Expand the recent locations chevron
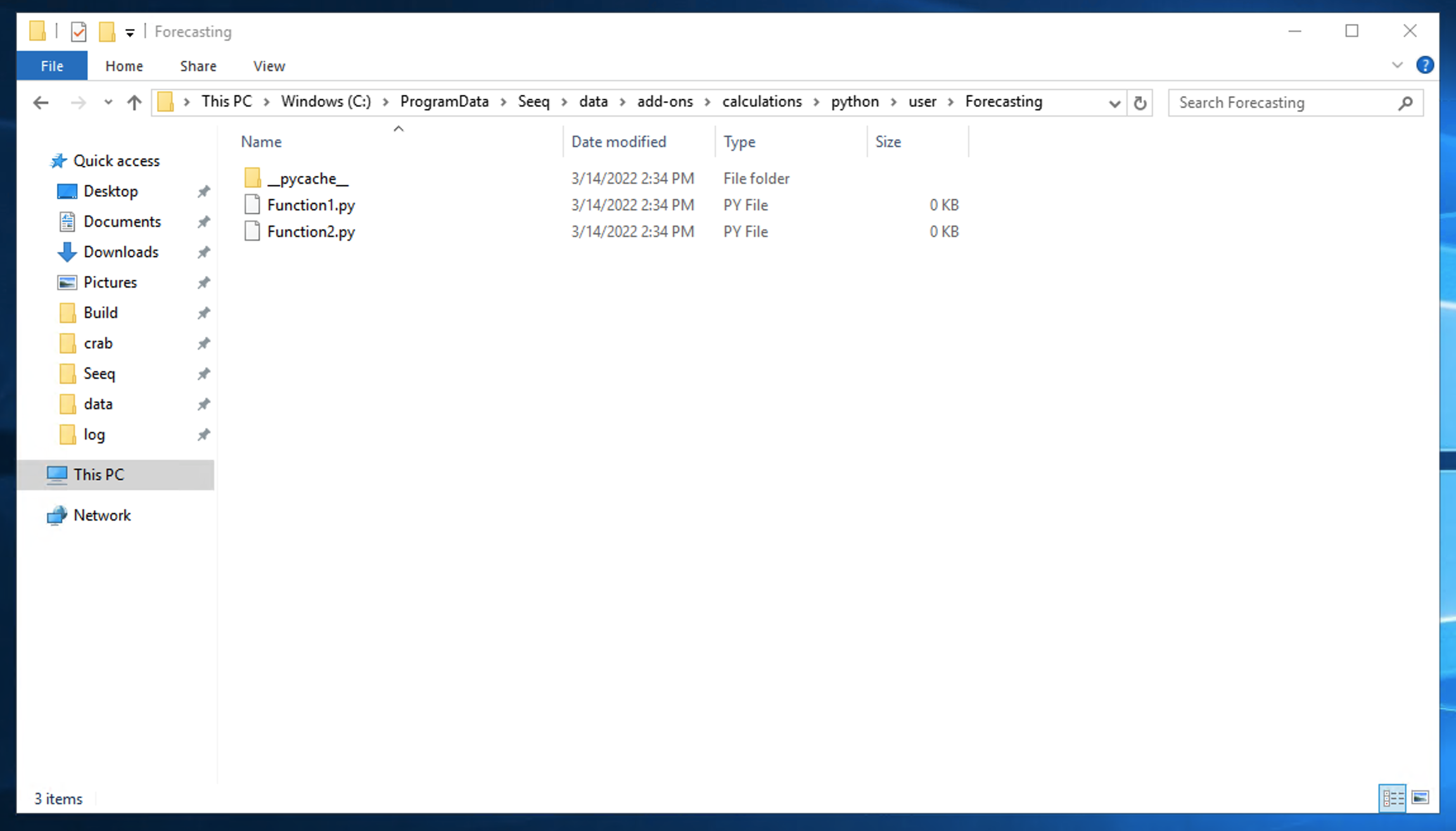This screenshot has width=1456, height=831. coord(108,102)
